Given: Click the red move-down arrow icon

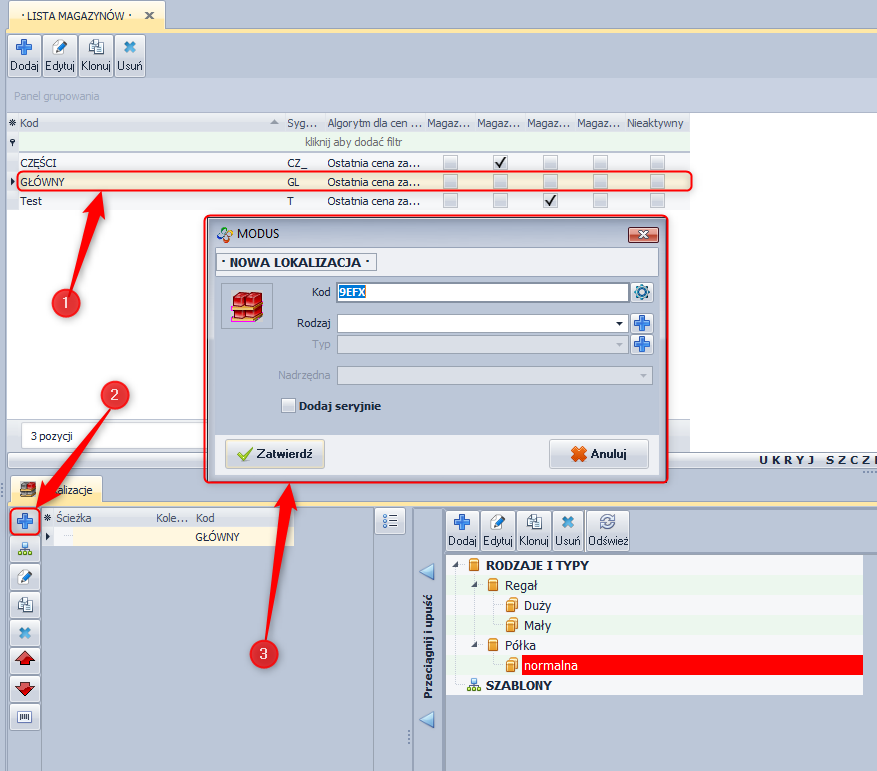Looking at the screenshot, I should click(x=25, y=689).
